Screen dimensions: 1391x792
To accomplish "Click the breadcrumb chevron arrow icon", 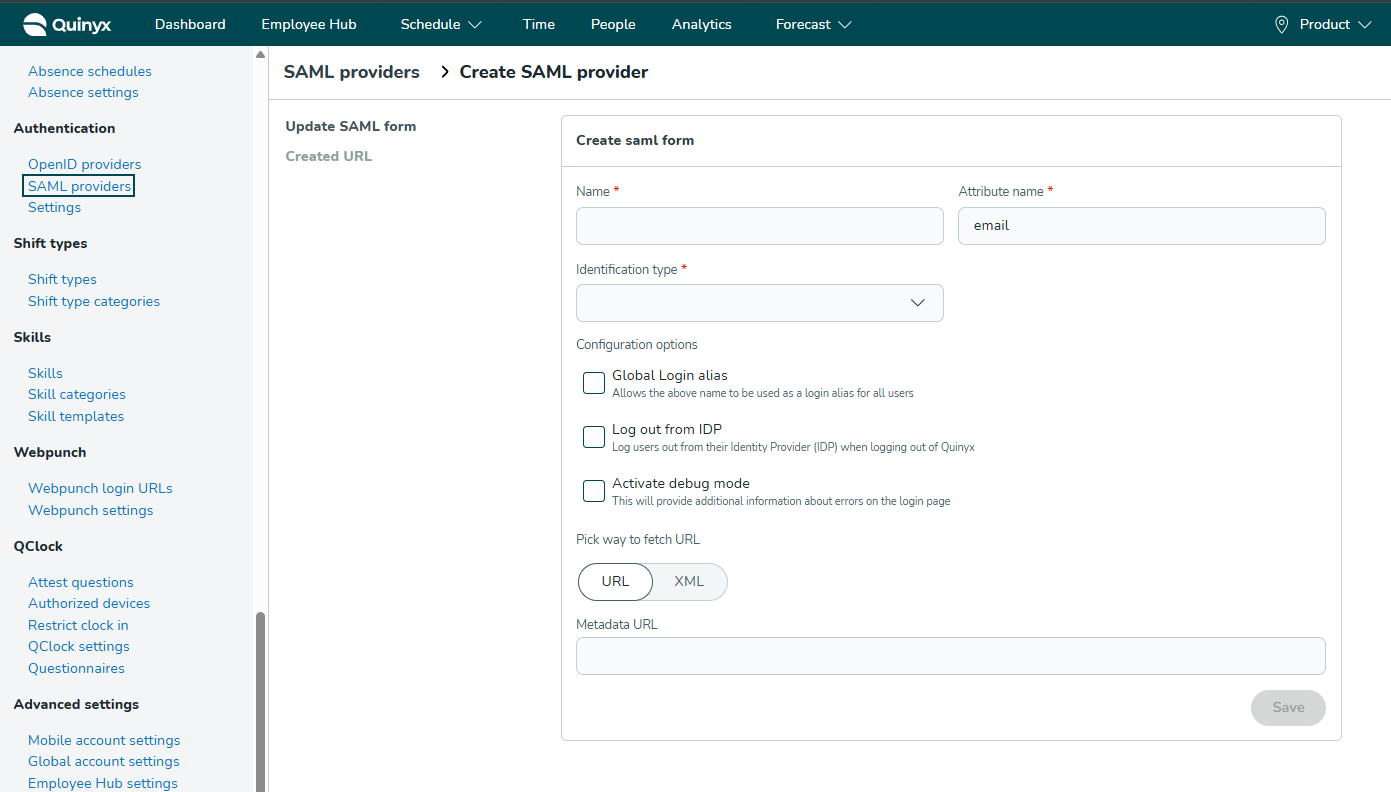I will click(x=444, y=72).
